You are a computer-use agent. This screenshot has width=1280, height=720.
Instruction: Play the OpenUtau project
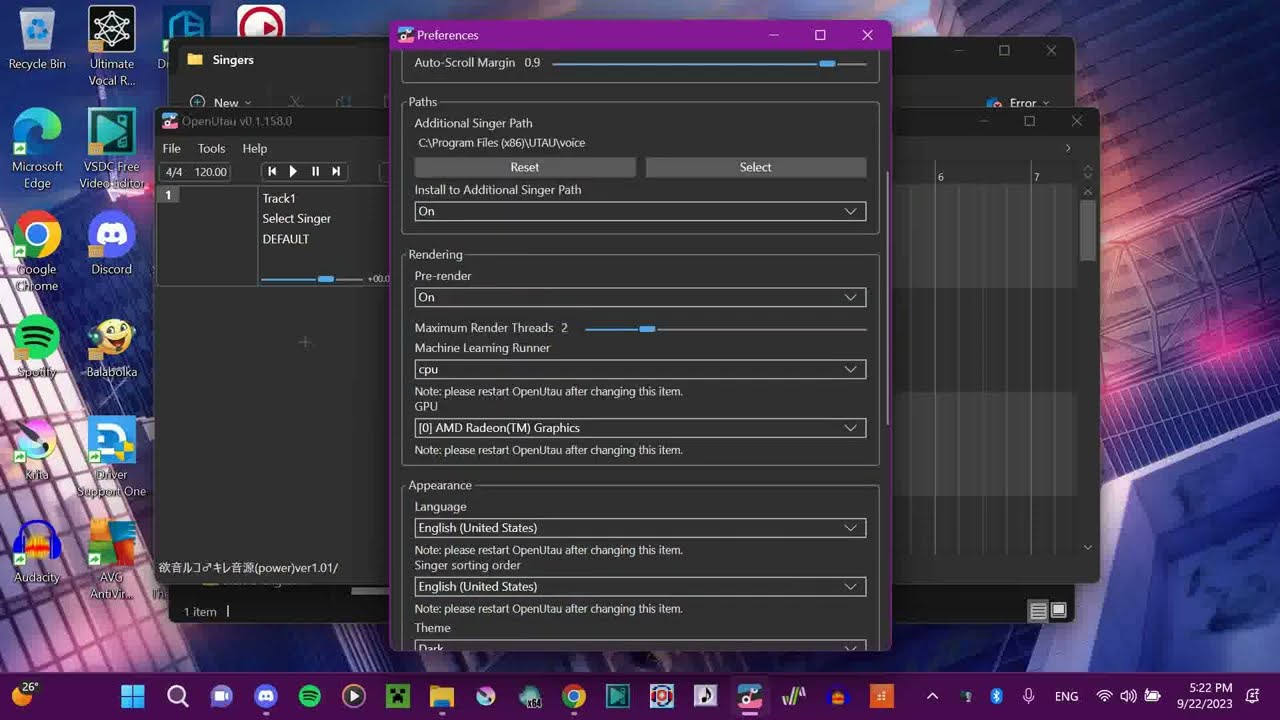click(x=293, y=172)
